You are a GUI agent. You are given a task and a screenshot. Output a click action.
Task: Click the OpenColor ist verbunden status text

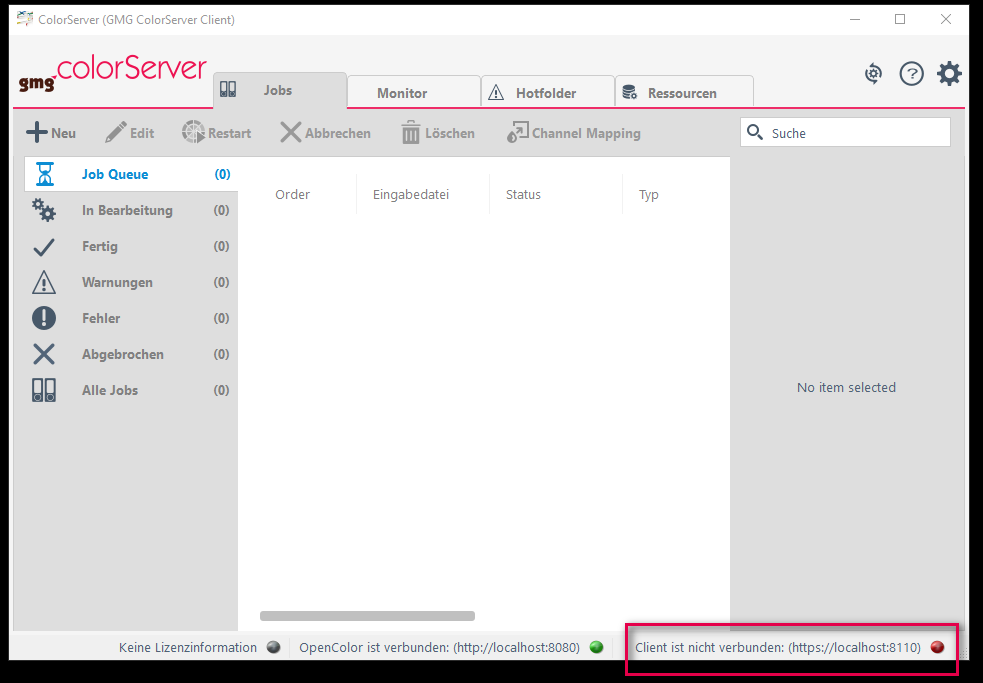pos(439,647)
